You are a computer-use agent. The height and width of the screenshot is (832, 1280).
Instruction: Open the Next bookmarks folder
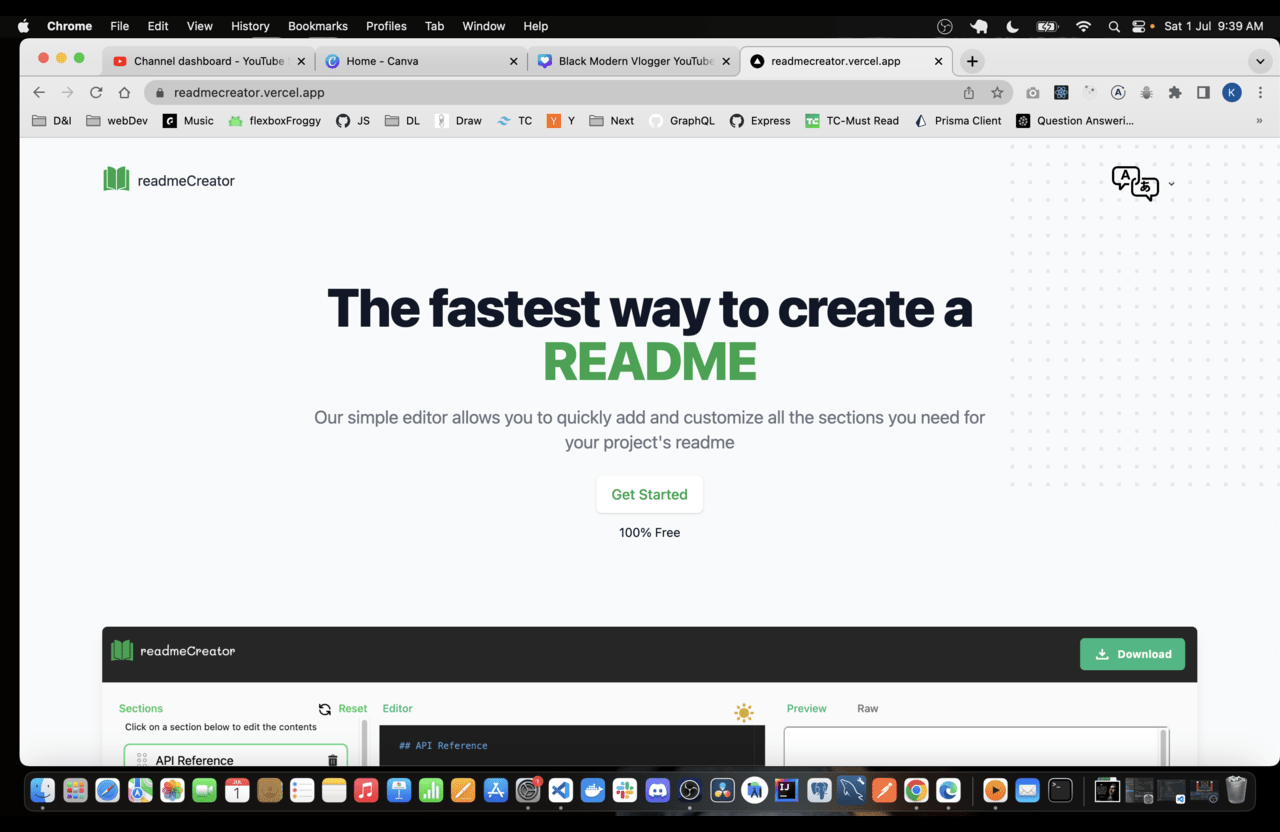[611, 121]
